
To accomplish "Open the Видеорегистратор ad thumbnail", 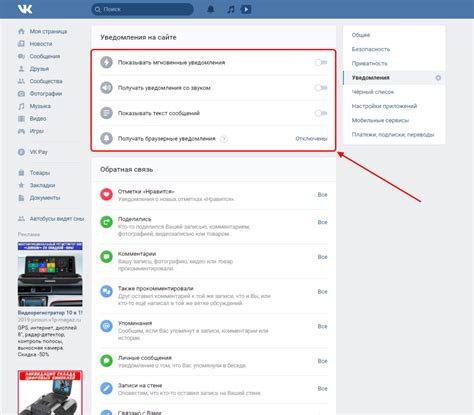I will click(x=50, y=274).
